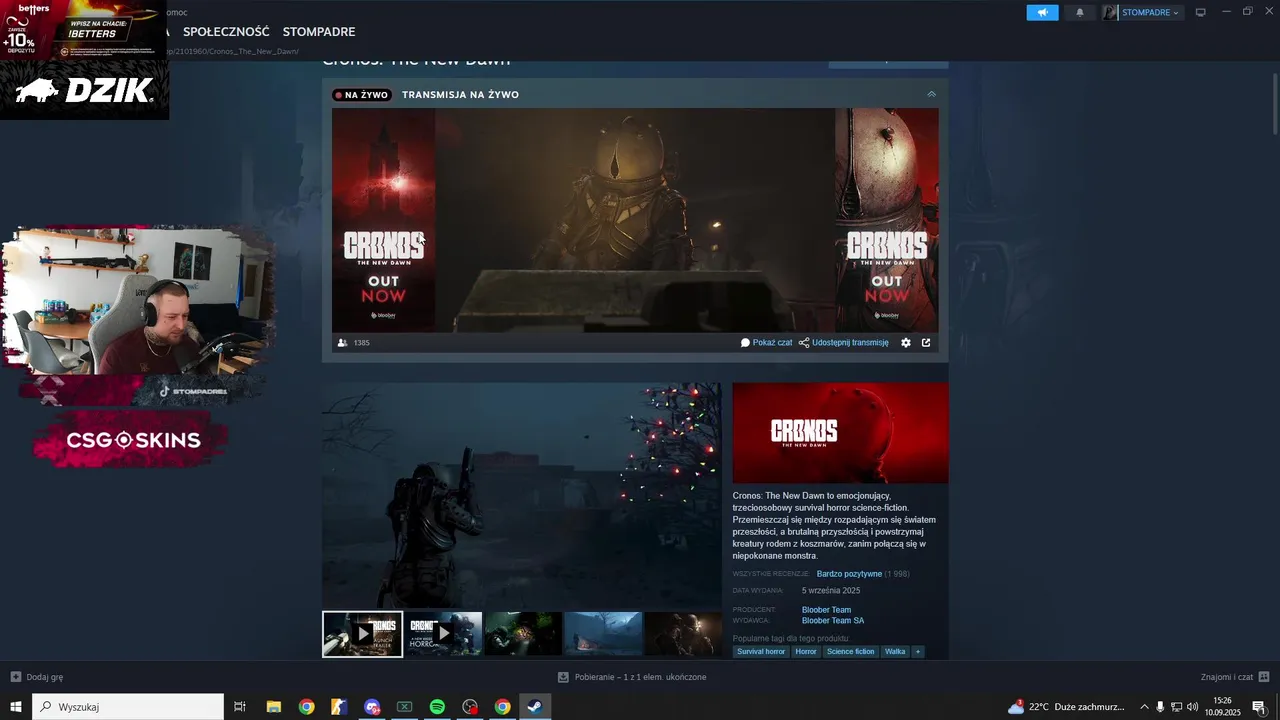Viewport: 1280px width, 720px height.
Task: Click the Horror tag
Action: pos(806,652)
